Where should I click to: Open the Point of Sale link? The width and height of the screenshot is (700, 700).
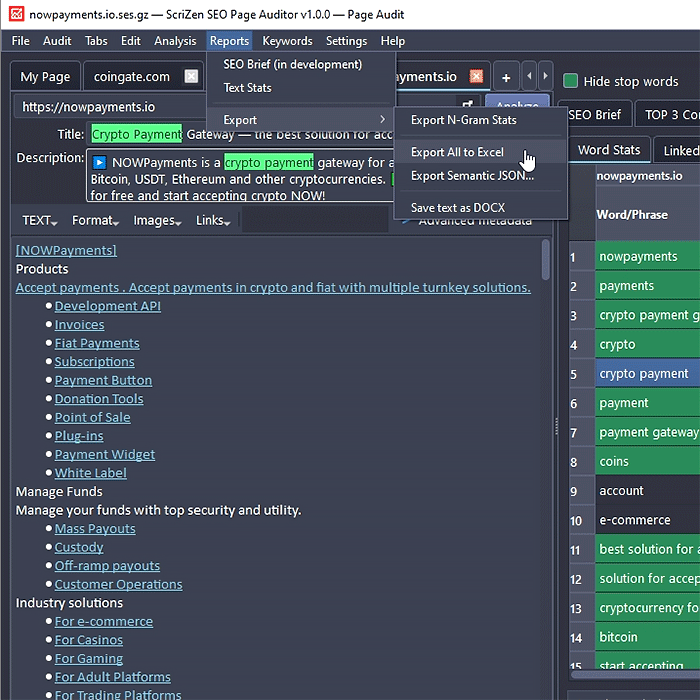tap(92, 417)
